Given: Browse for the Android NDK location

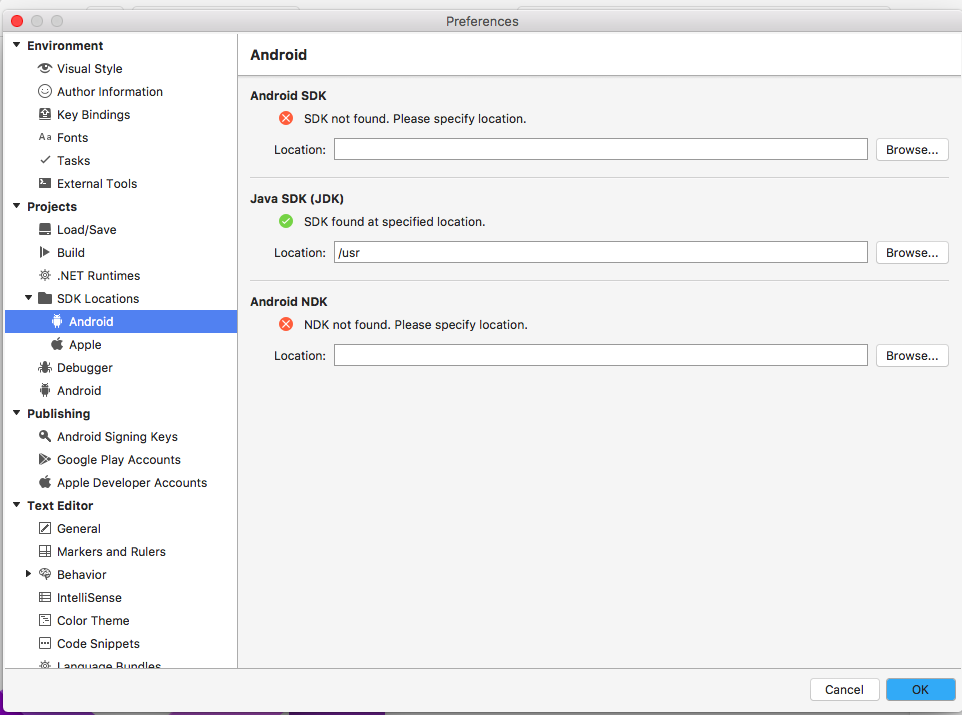Looking at the screenshot, I should [x=912, y=355].
